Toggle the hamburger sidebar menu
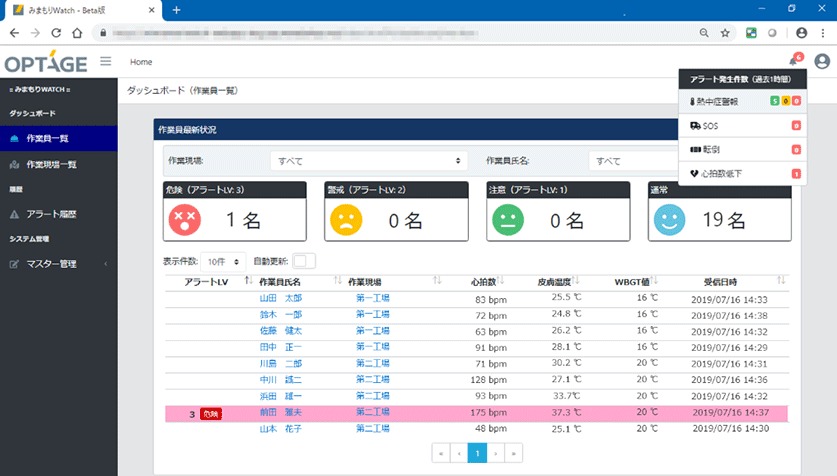The image size is (837, 476). (x=106, y=61)
